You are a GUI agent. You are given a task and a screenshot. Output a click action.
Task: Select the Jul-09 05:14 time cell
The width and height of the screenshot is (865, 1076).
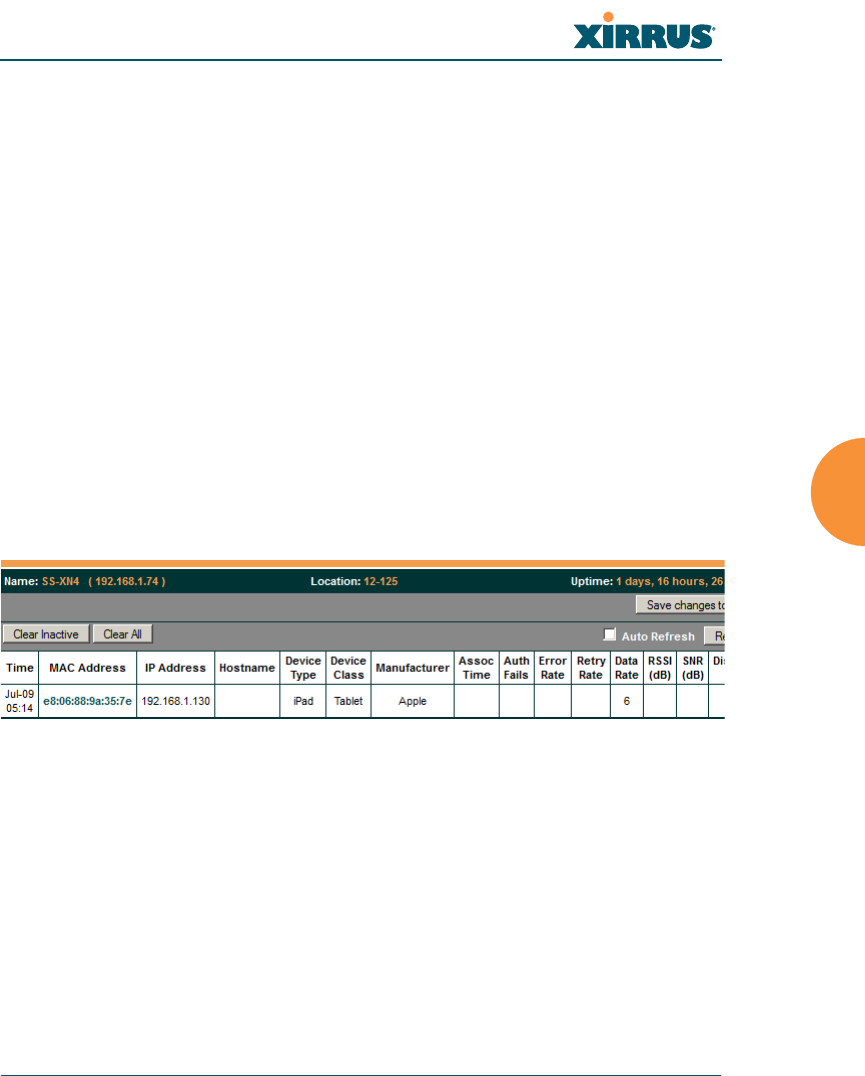pyautogui.click(x=19, y=701)
